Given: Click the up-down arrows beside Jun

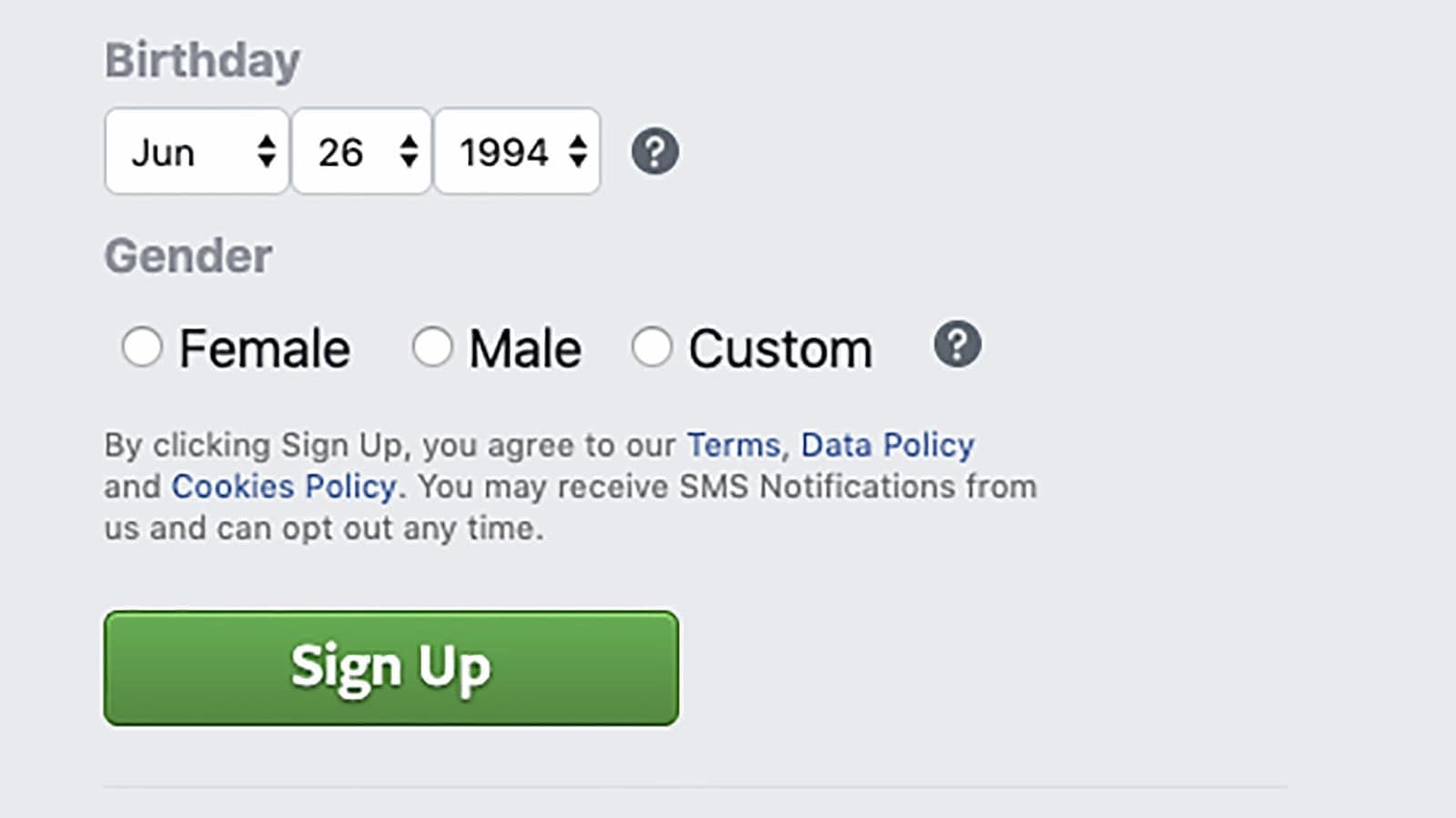Looking at the screenshot, I should (266, 151).
